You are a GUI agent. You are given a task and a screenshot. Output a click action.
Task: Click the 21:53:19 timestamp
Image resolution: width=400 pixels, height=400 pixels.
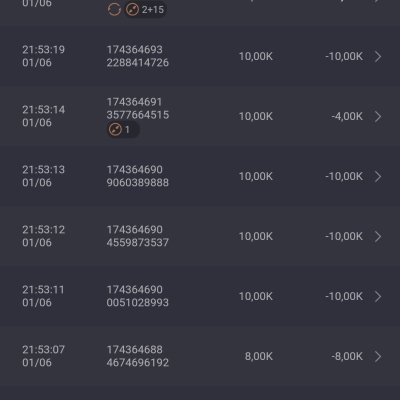point(44,50)
